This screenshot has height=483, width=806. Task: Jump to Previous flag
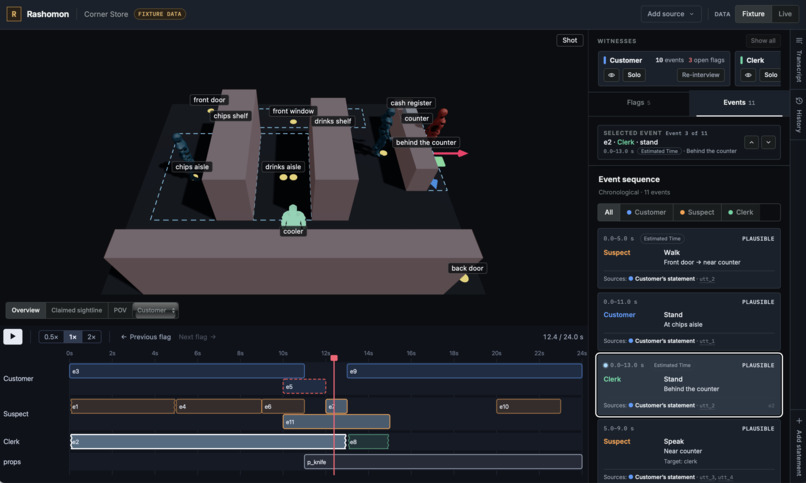145,337
